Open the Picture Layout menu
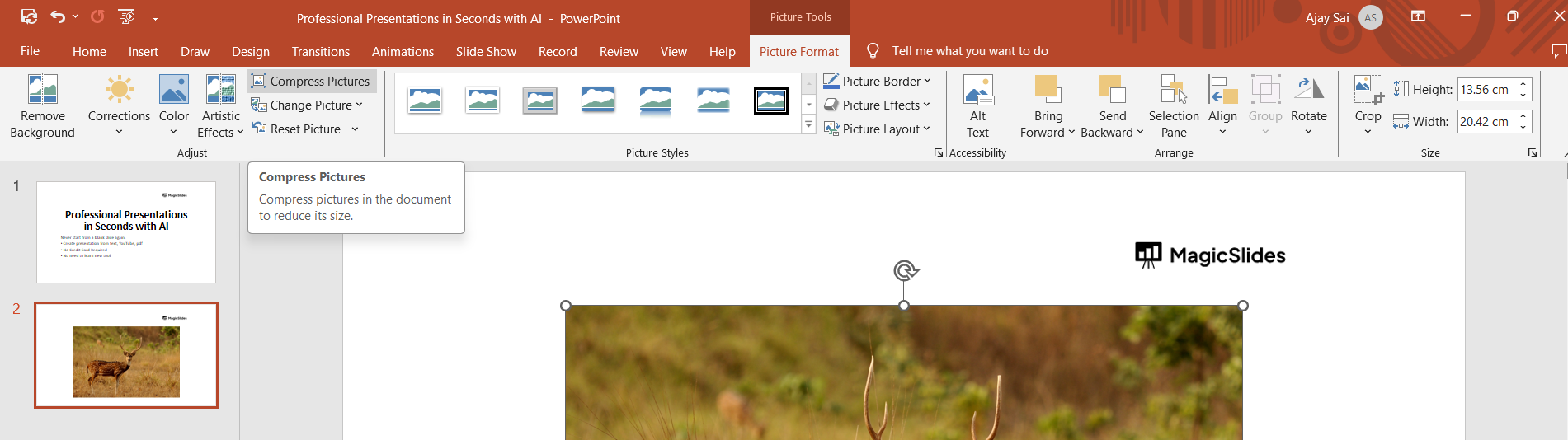The height and width of the screenshot is (440, 1568). click(x=877, y=129)
